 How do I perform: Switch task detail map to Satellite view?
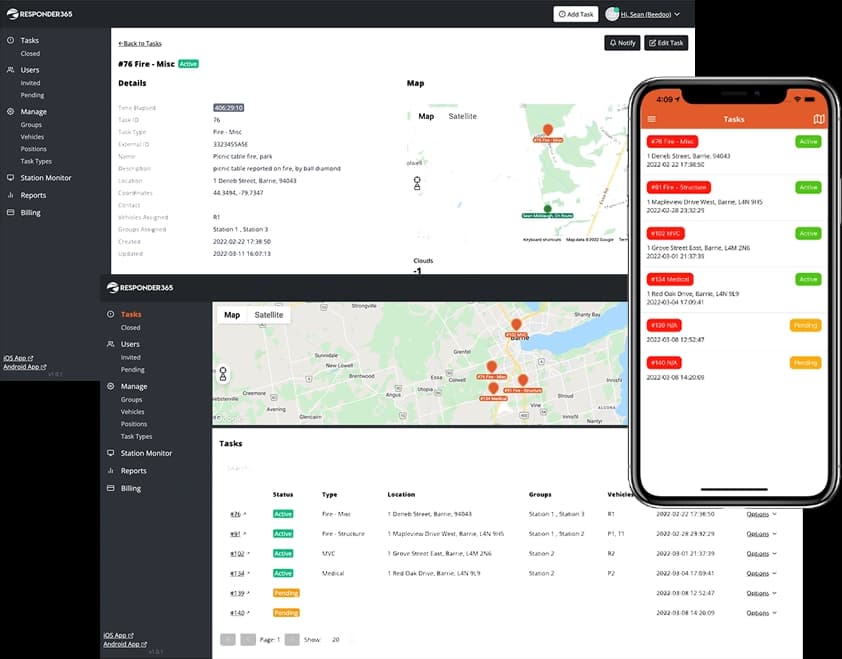tap(462, 116)
